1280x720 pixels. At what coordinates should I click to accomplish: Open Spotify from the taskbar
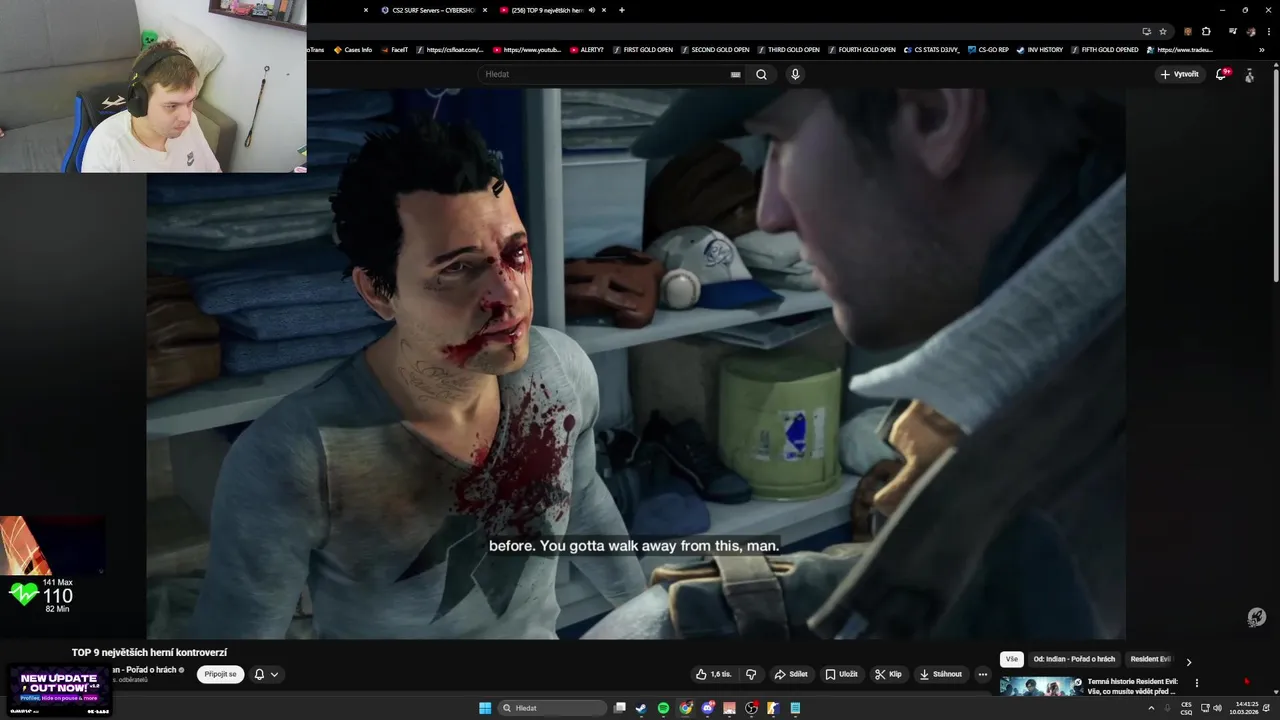click(664, 708)
